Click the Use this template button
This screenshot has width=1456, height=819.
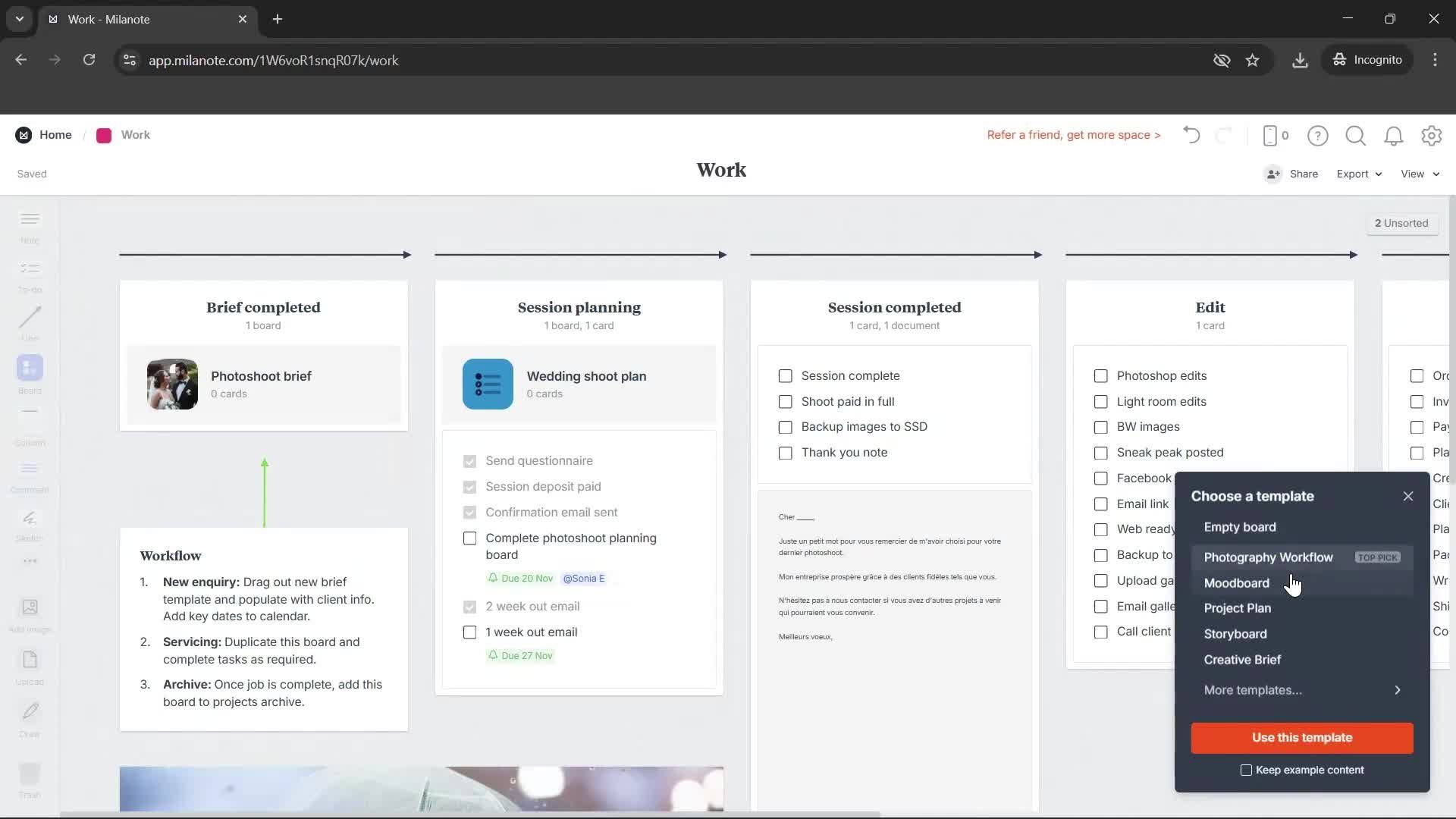[1301, 737]
